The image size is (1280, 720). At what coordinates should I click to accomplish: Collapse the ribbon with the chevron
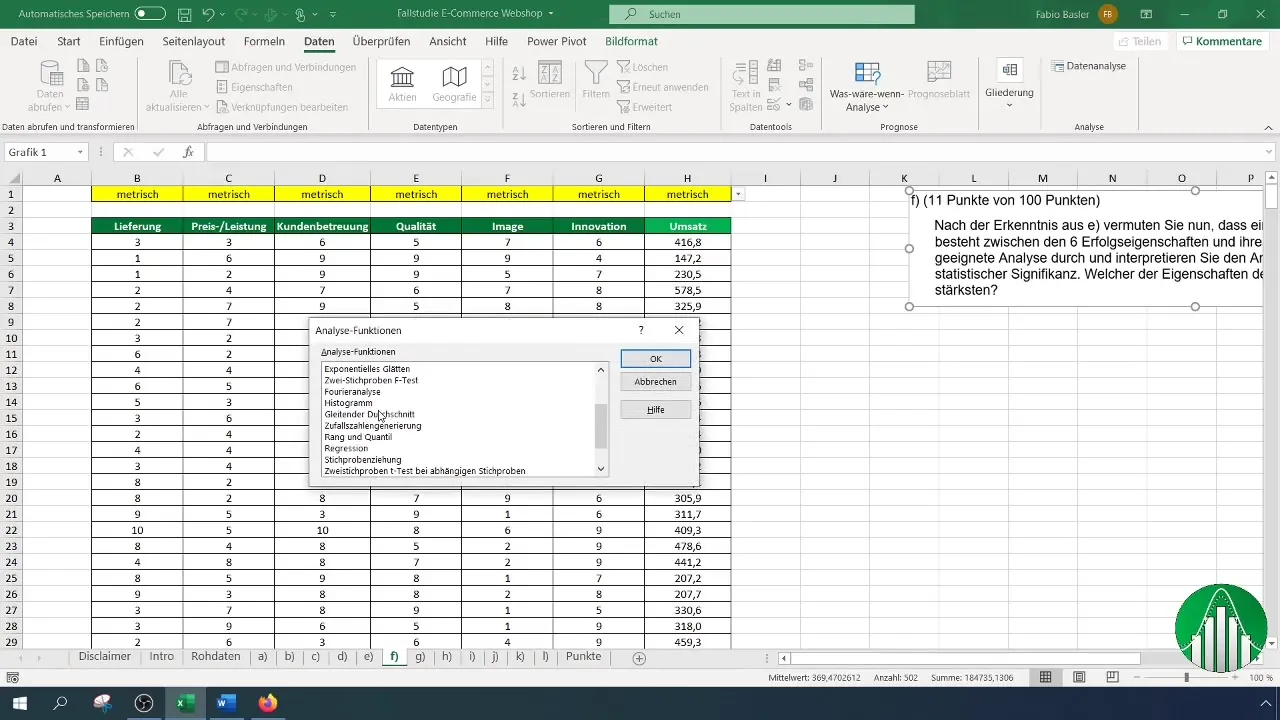coord(1267,128)
